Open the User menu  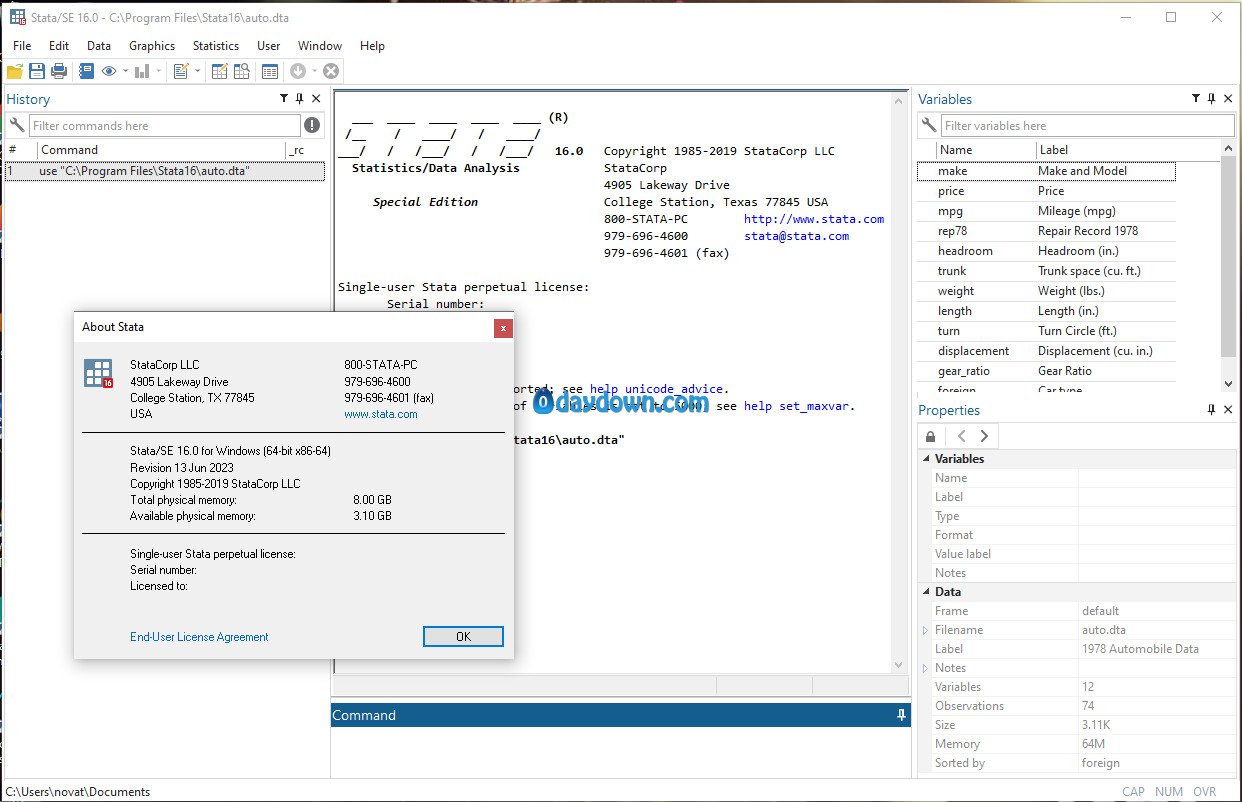pos(269,46)
